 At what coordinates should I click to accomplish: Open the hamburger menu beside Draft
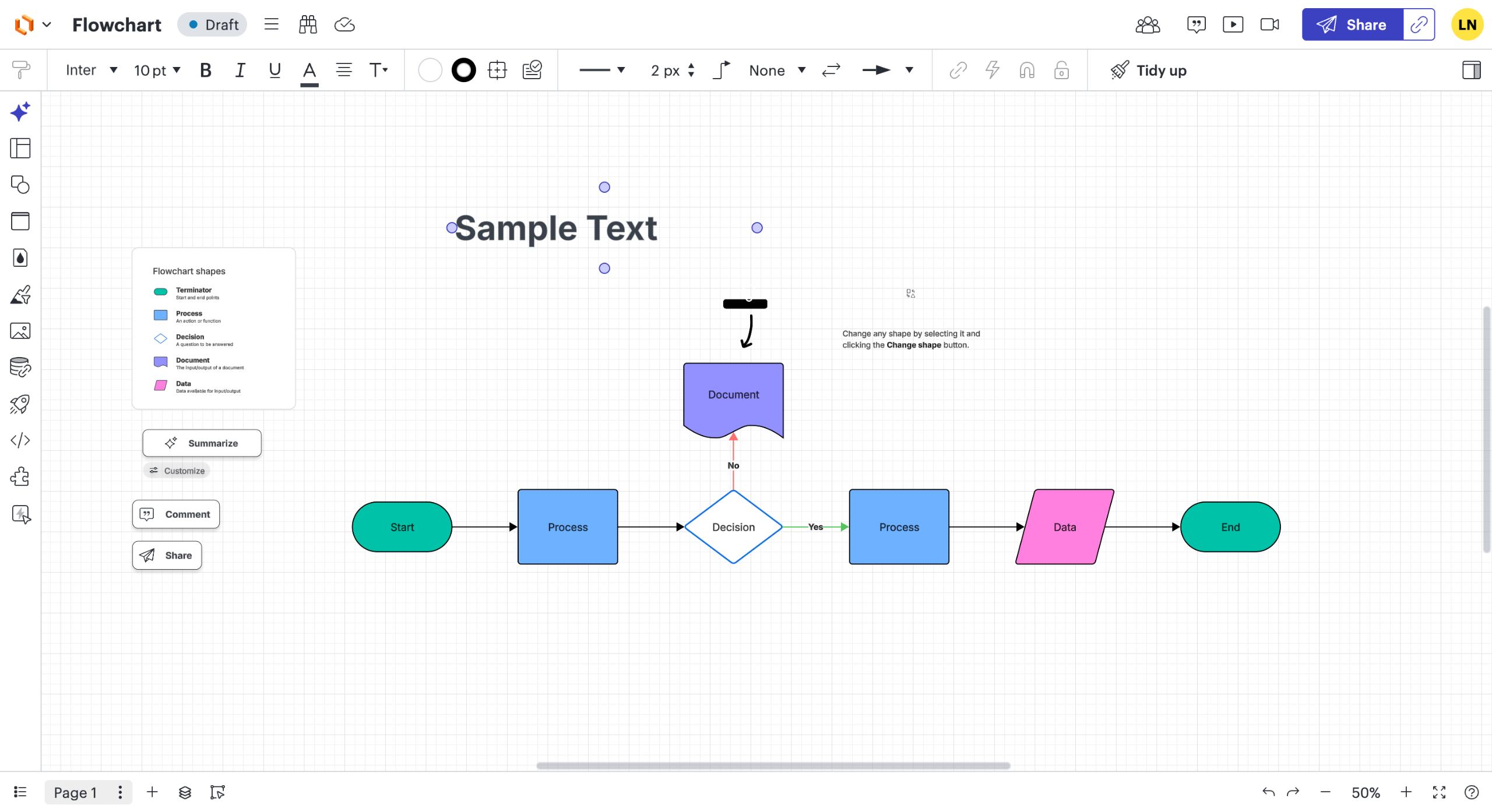[271, 24]
